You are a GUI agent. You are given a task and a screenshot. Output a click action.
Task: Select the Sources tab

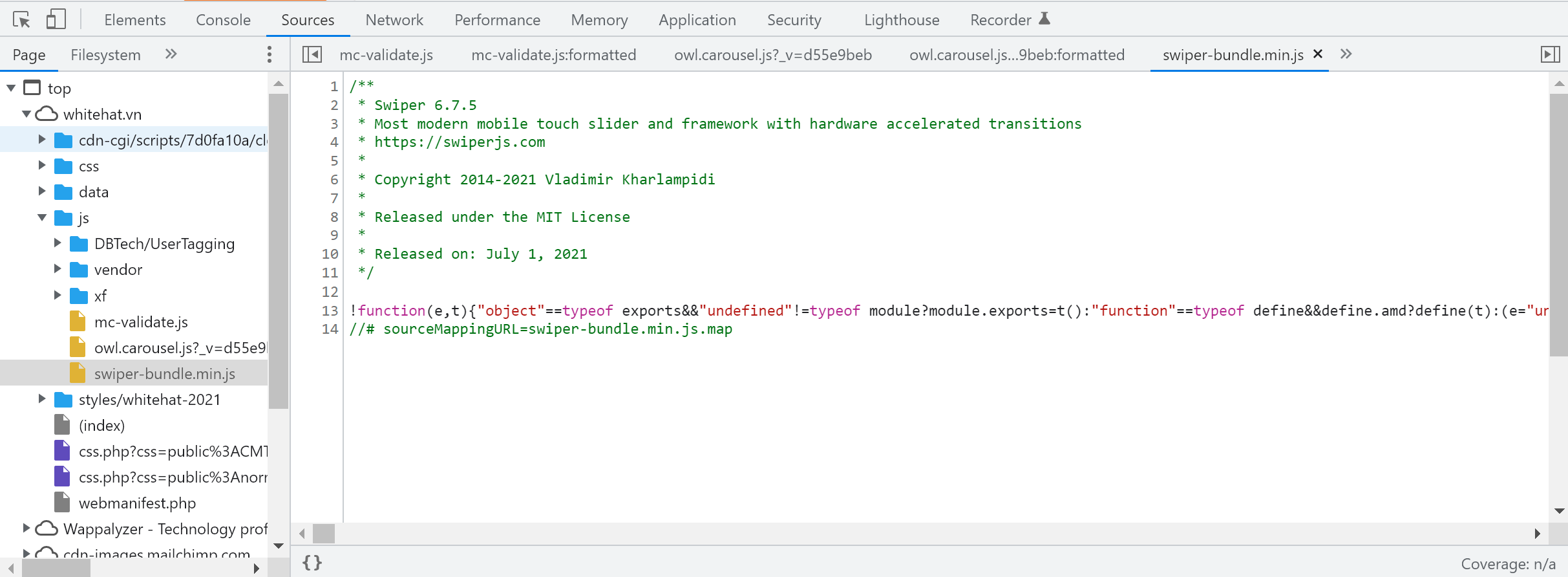pos(308,20)
